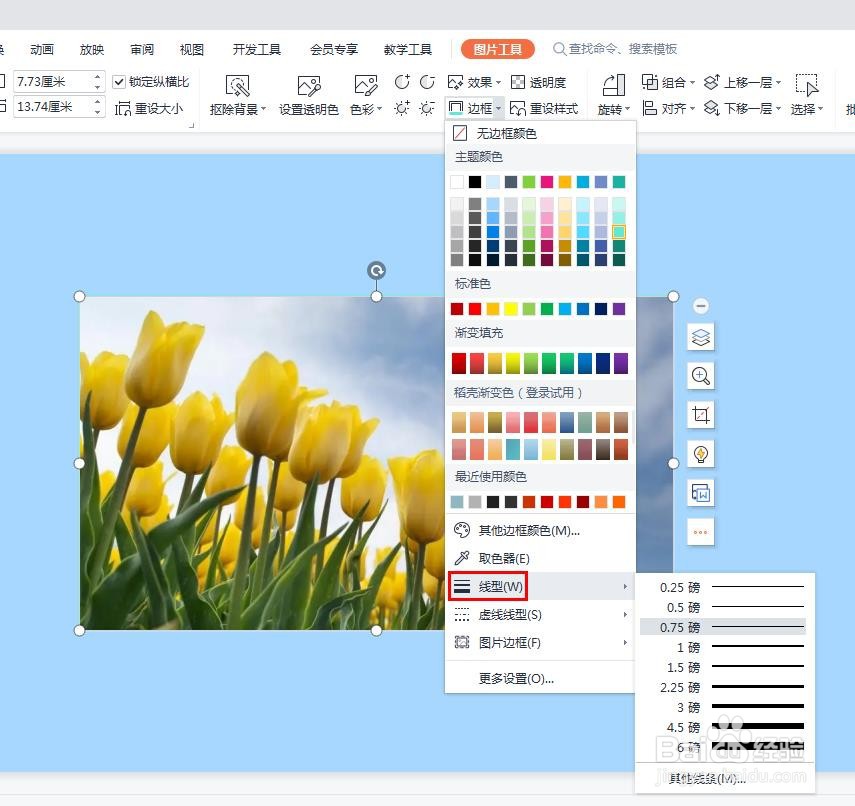The image size is (855, 806).
Task: Switch to the View (视图) tab
Action: [x=192, y=50]
